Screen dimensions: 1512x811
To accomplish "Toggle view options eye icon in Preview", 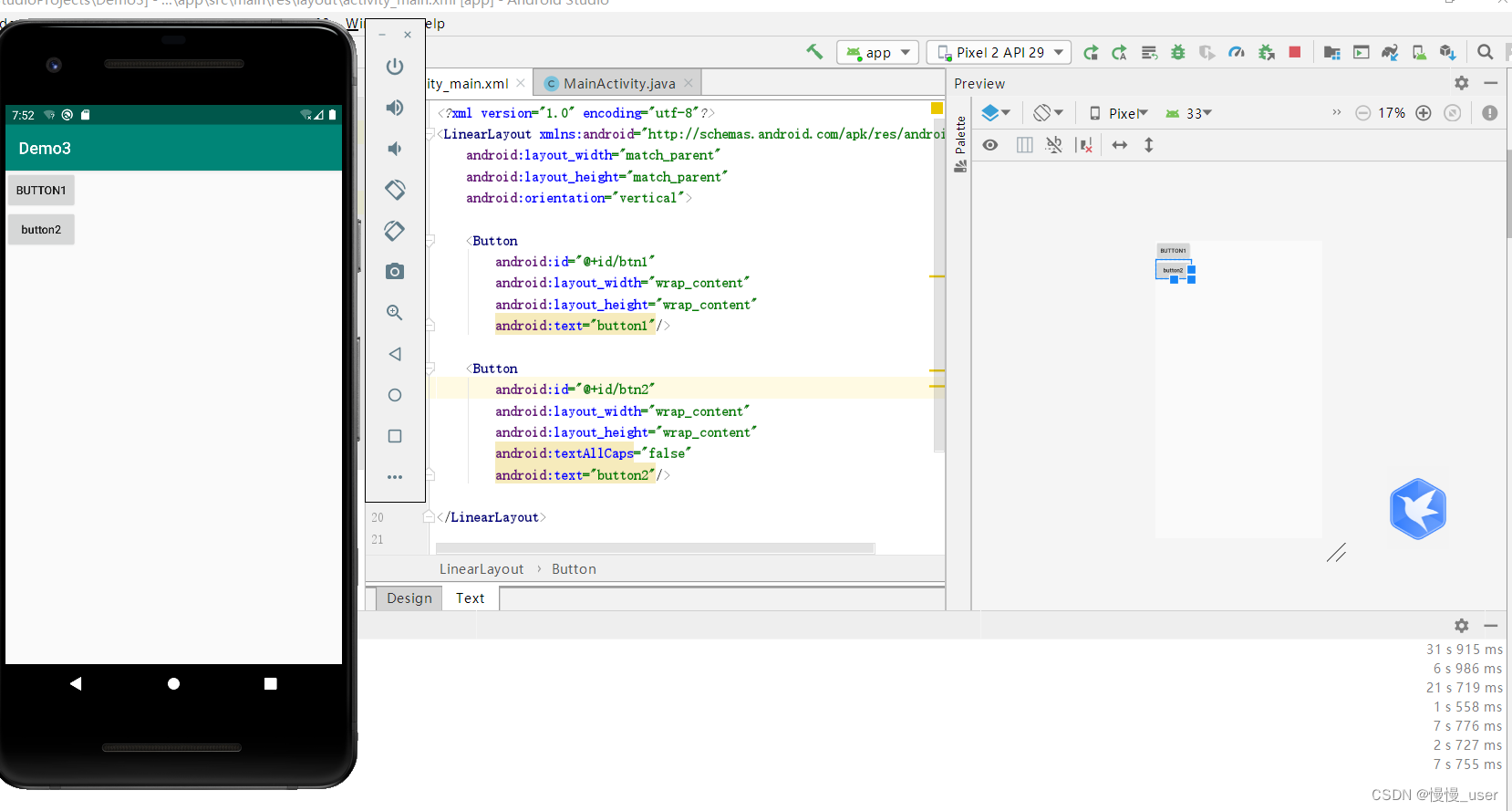I will [x=990, y=145].
